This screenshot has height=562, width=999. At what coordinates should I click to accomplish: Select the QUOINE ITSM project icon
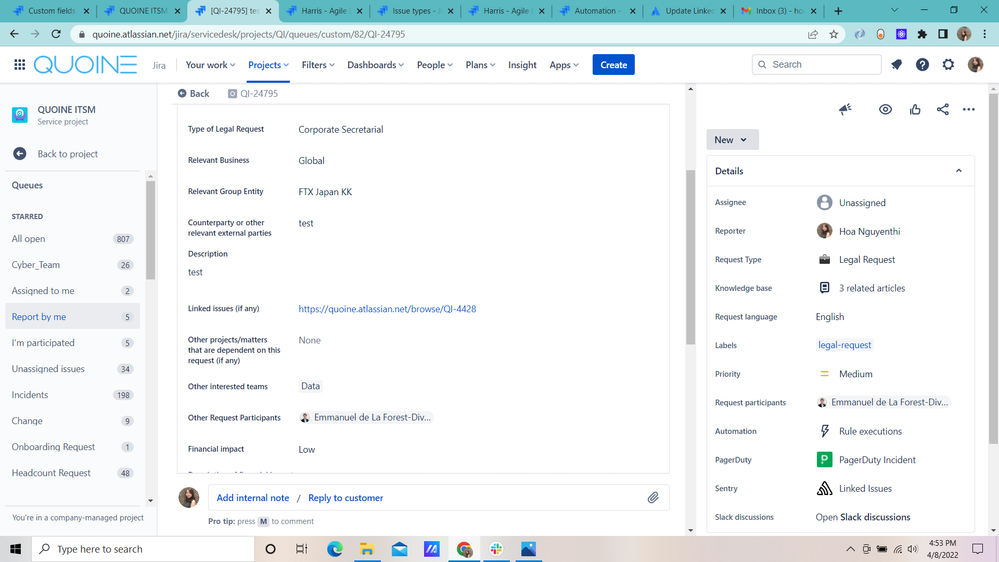pos(20,115)
